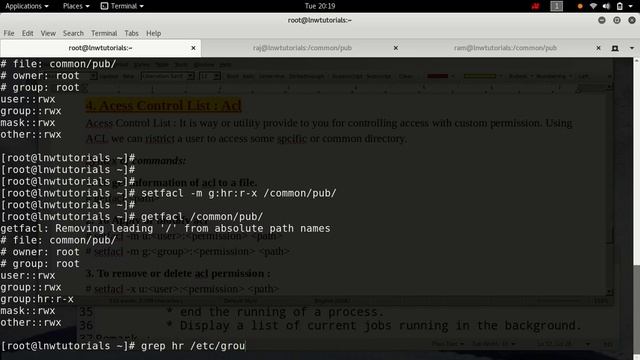
Task: Click the new tab icon button
Action: tap(615, 48)
